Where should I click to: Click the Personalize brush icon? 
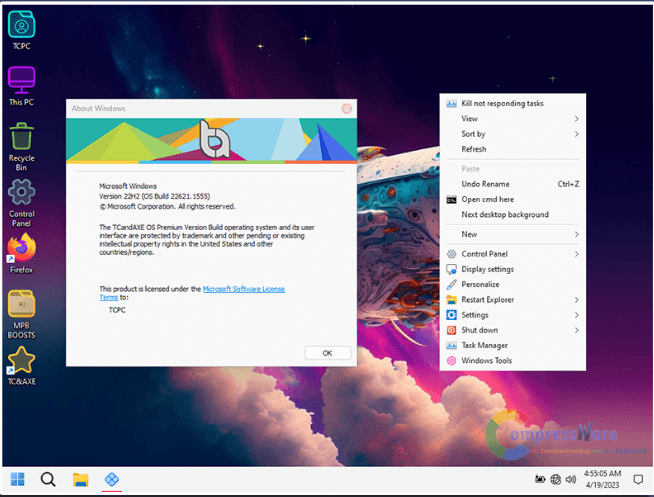pyautogui.click(x=451, y=284)
